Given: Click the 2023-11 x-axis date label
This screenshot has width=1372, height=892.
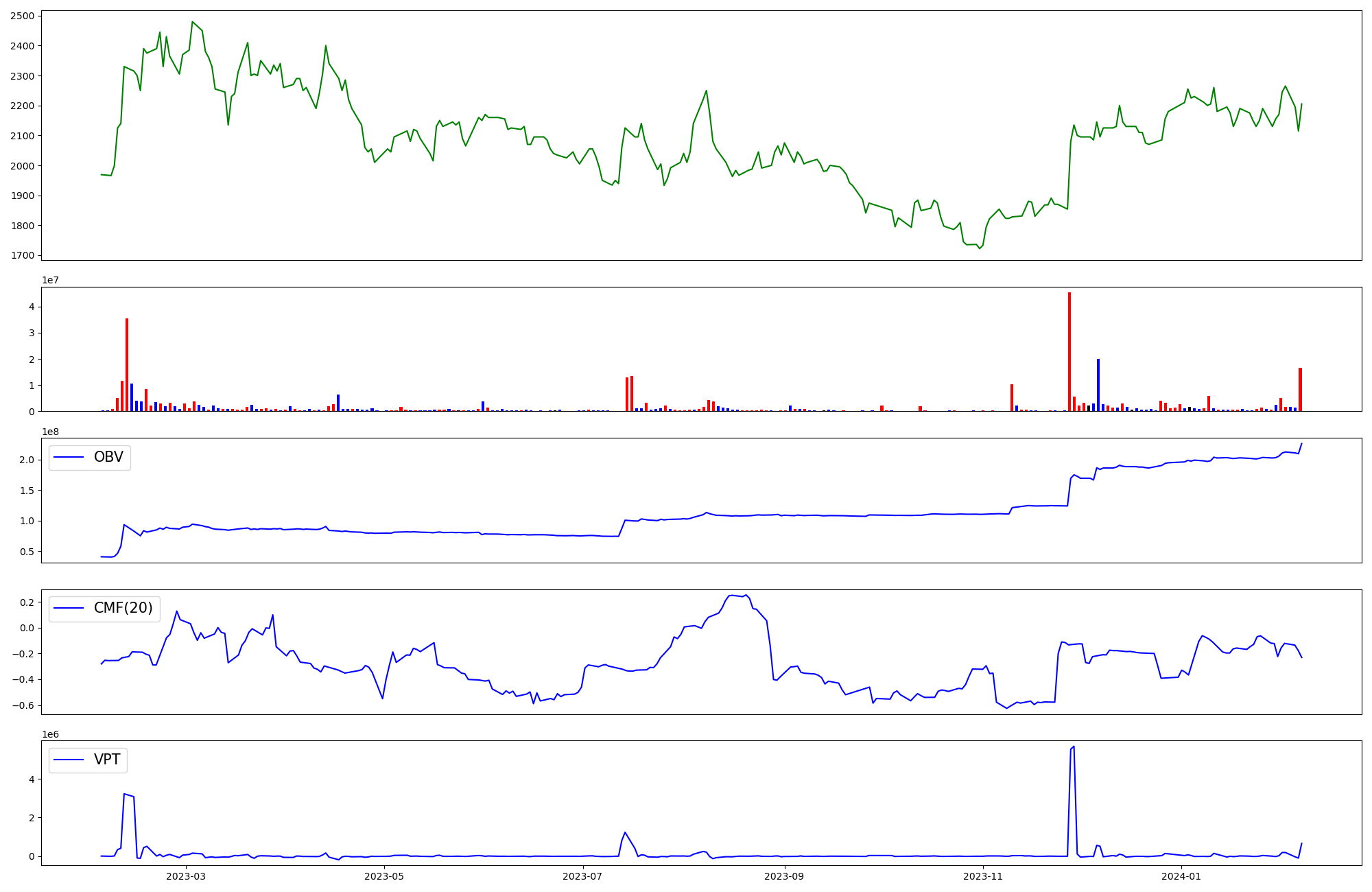Looking at the screenshot, I should point(983,876).
